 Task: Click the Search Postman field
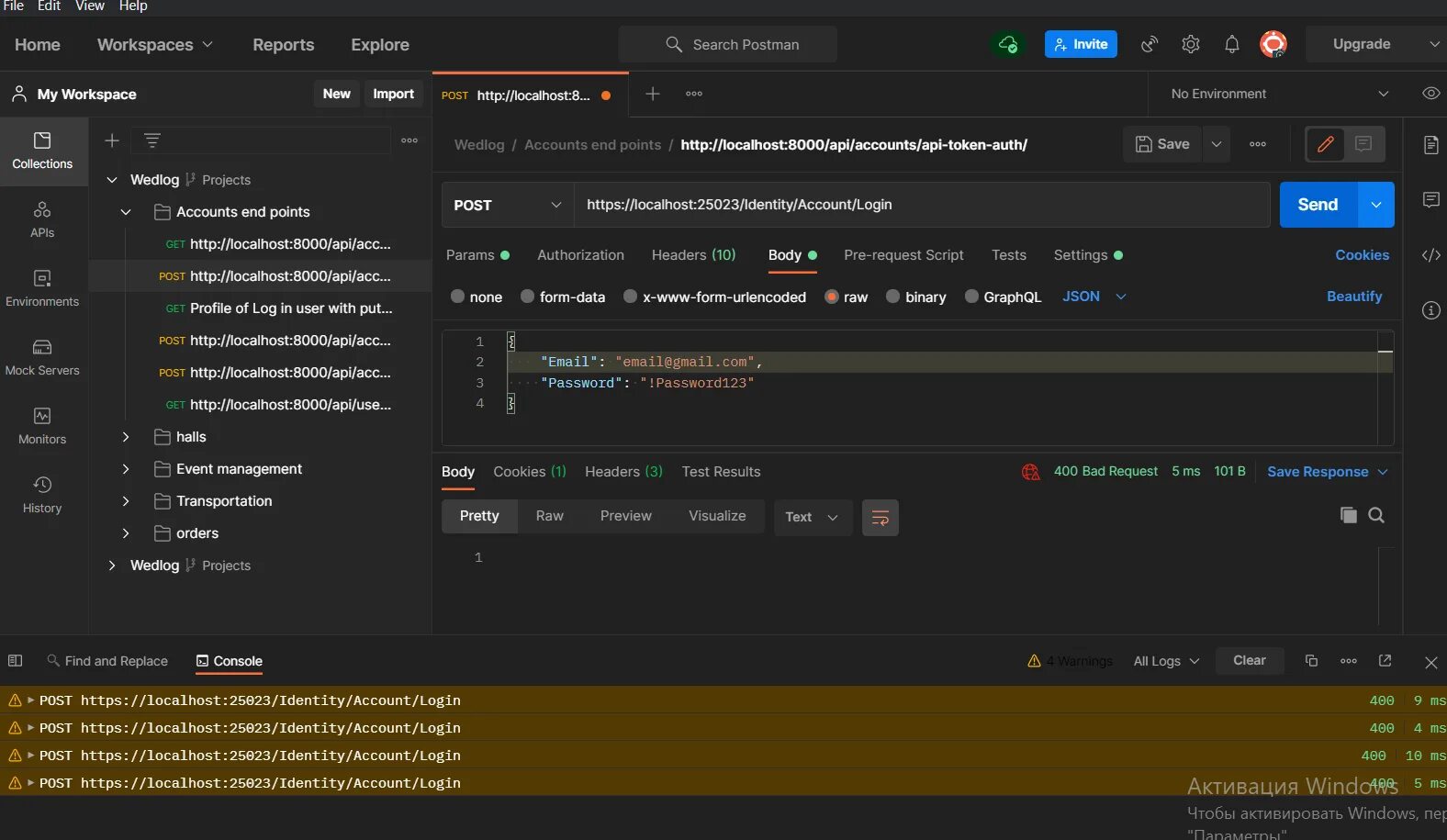click(x=727, y=44)
